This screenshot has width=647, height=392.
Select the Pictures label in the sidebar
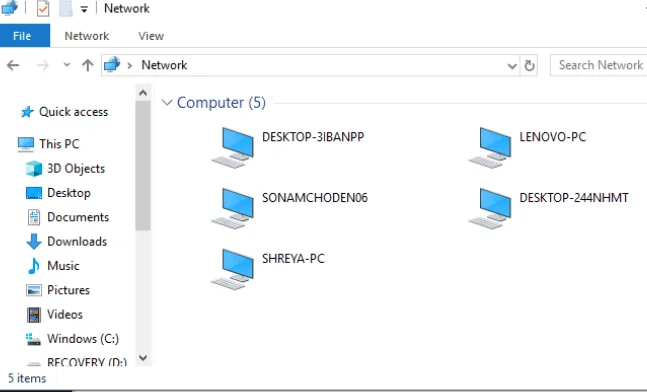pos(68,290)
